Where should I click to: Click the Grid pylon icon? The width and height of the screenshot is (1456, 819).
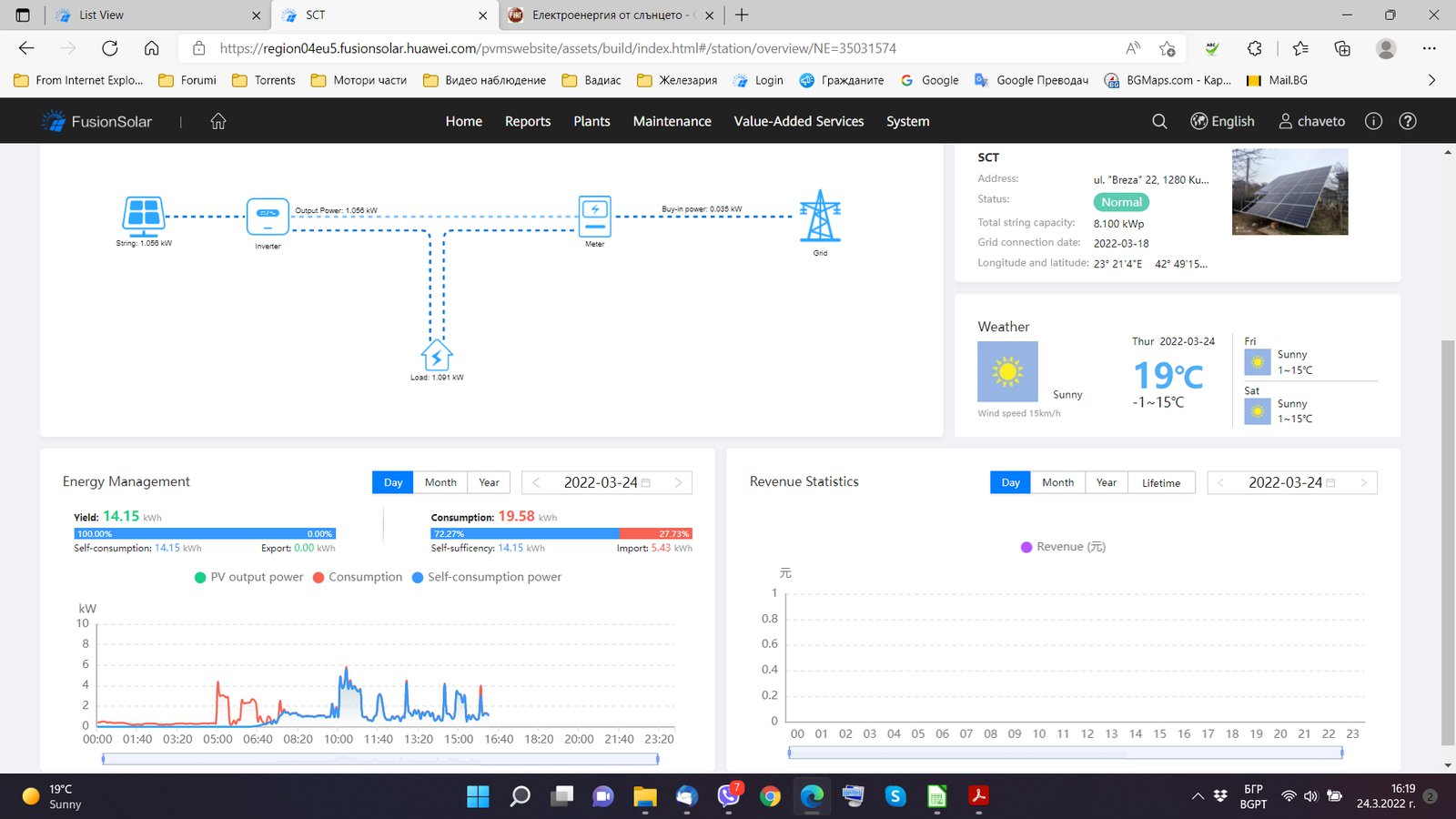coord(820,217)
